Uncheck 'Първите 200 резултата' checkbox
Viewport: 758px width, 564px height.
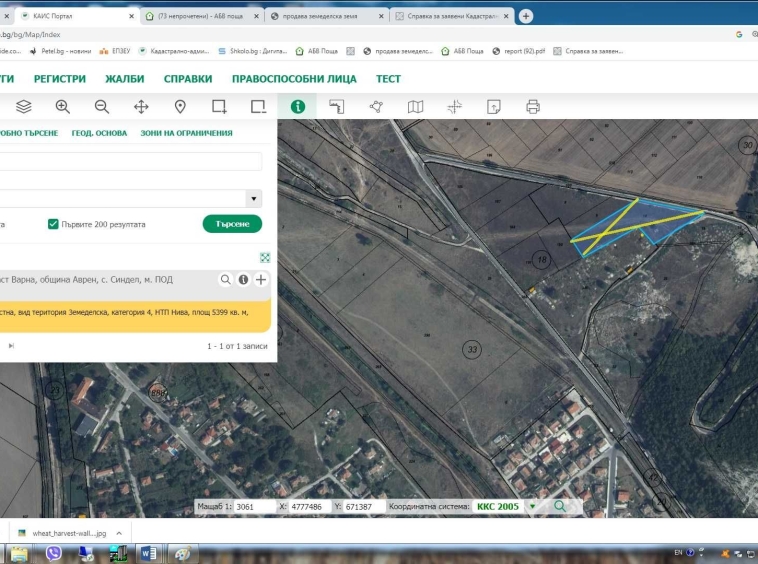(x=53, y=224)
